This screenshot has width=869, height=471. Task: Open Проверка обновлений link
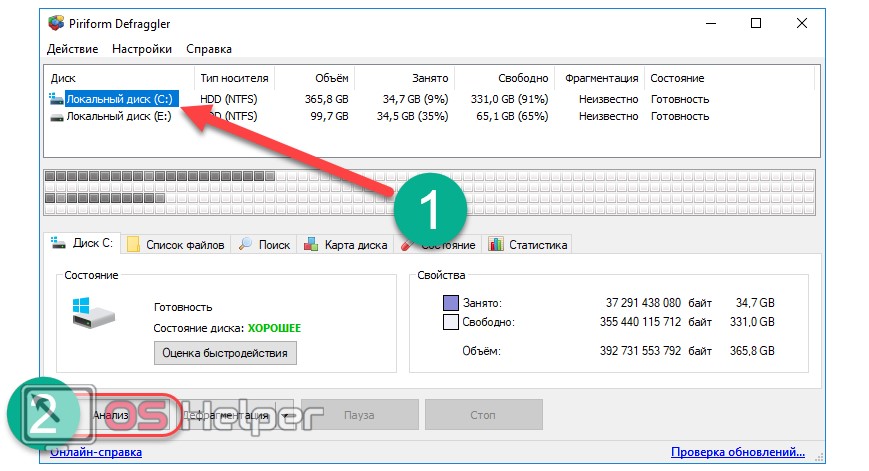pyautogui.click(x=738, y=452)
